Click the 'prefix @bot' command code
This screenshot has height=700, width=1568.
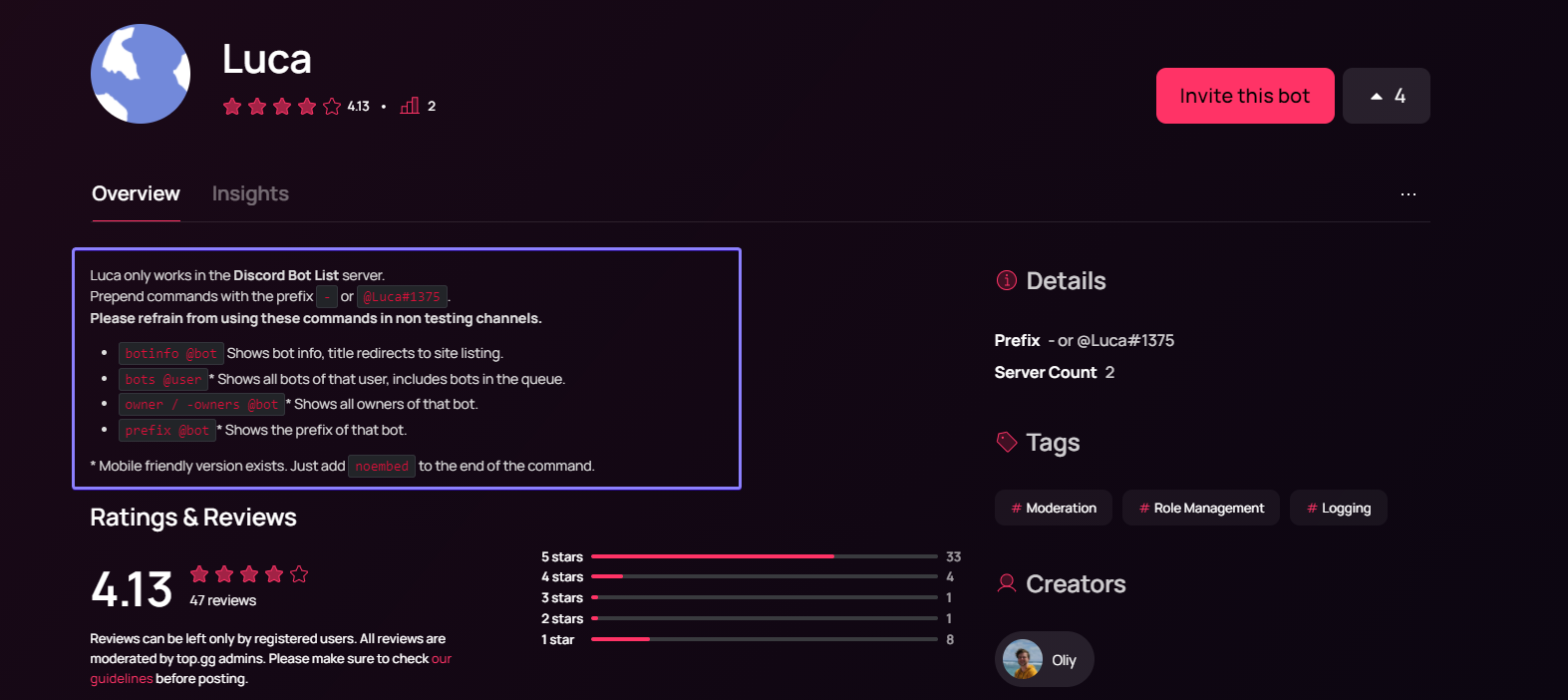tap(166, 430)
